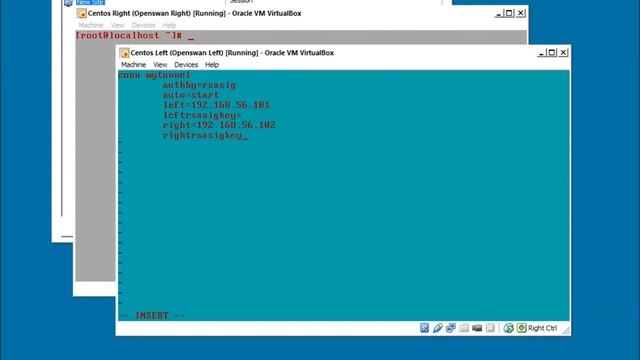Click the 'conn mytunnel' line in the editor
Viewport: 640px width, 360px height.
[154, 75]
